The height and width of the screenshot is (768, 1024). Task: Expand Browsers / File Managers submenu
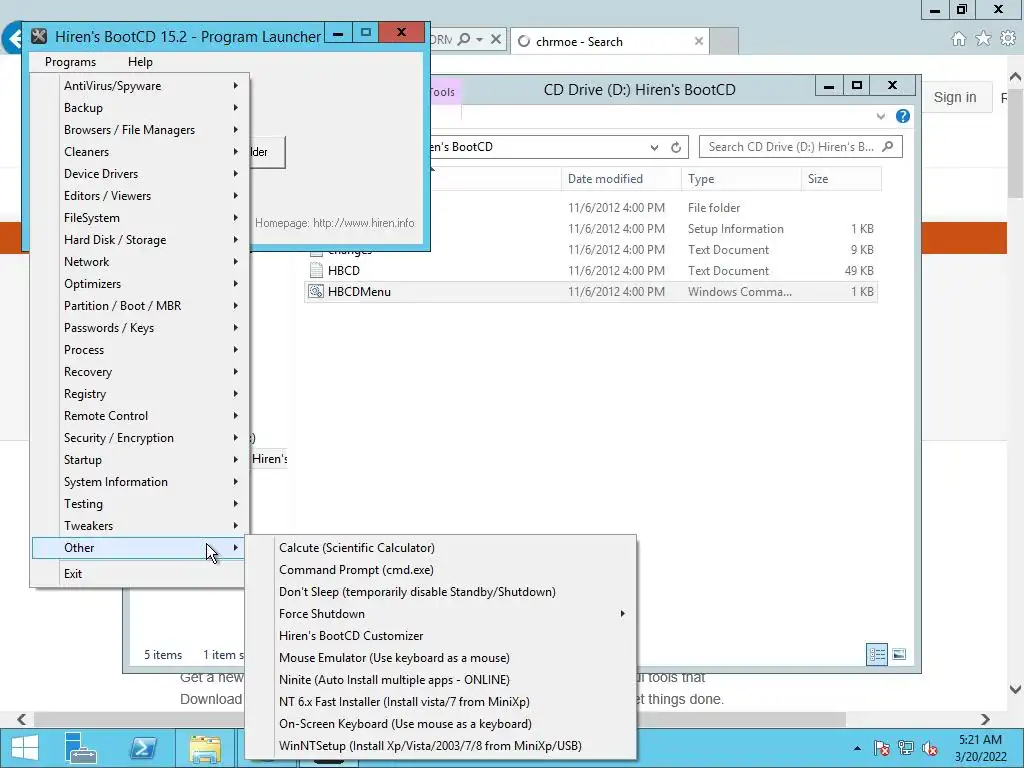139,130
